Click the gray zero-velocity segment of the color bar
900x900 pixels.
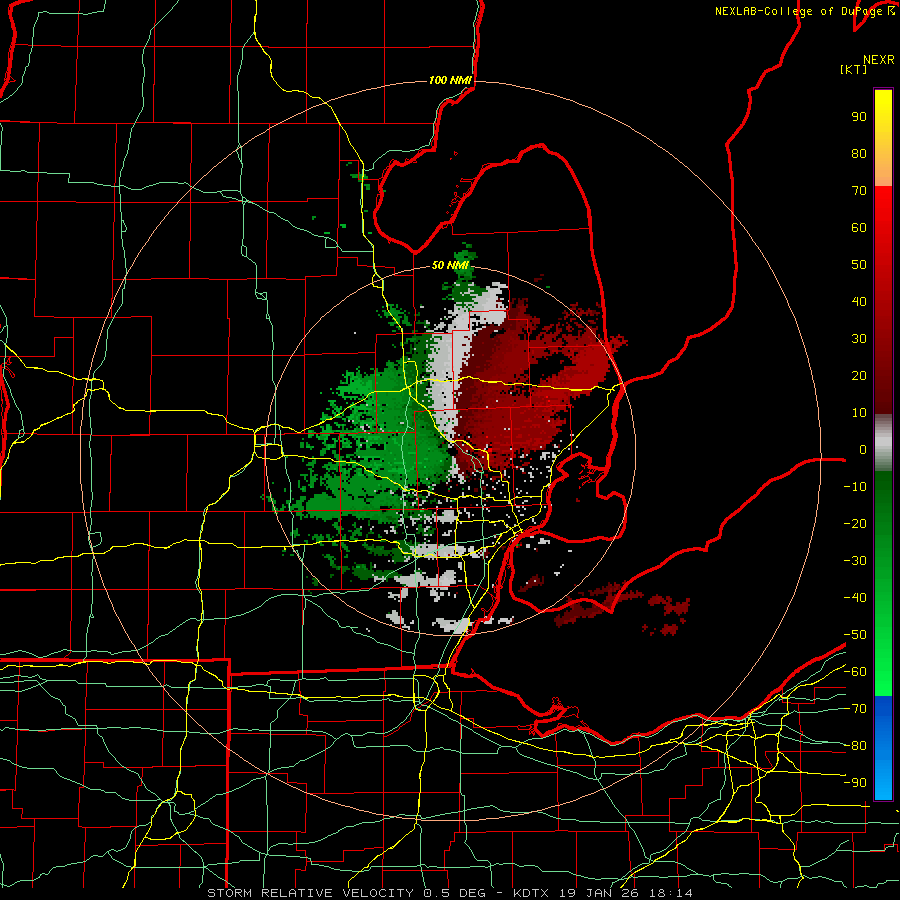[883, 442]
